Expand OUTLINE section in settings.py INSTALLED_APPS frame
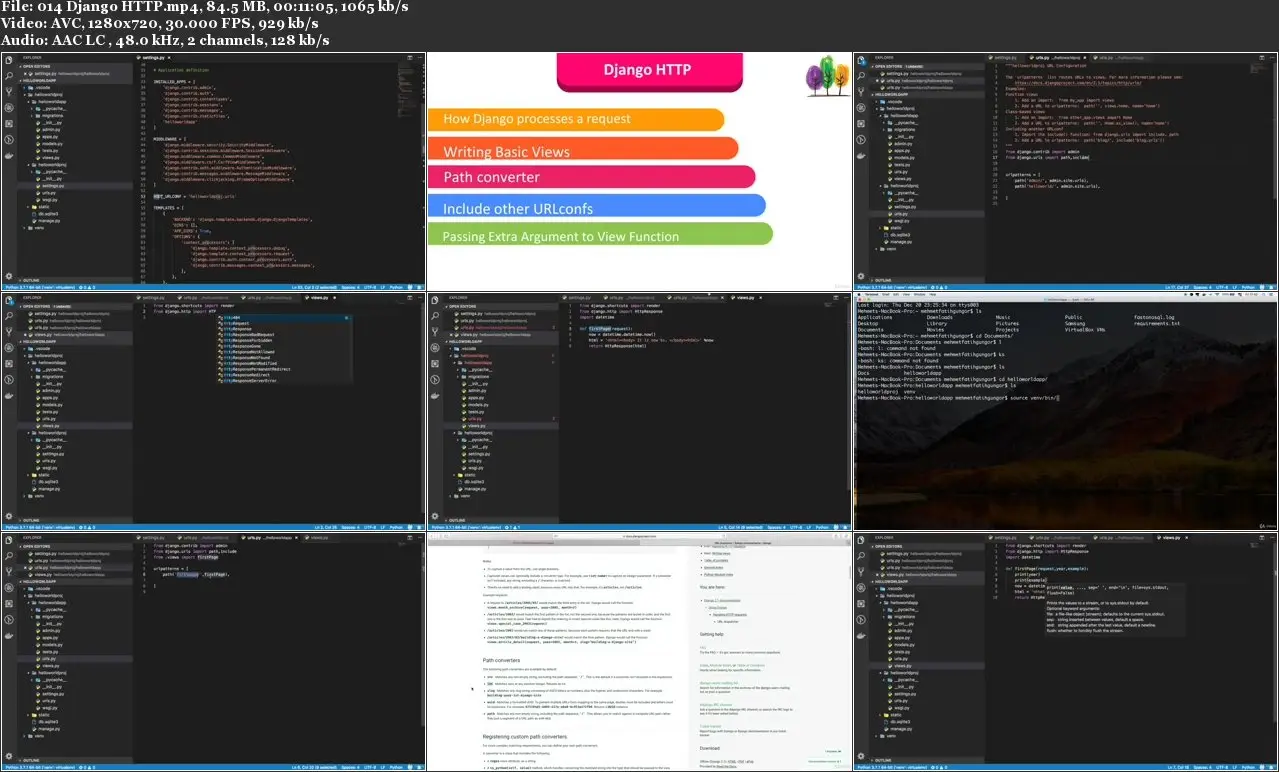This screenshot has height=772, width=1279. [30, 281]
